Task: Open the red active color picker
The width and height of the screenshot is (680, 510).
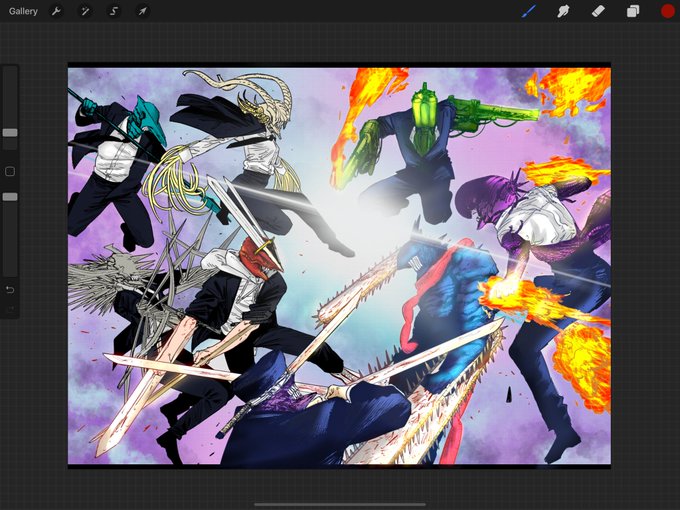Action: tap(667, 11)
